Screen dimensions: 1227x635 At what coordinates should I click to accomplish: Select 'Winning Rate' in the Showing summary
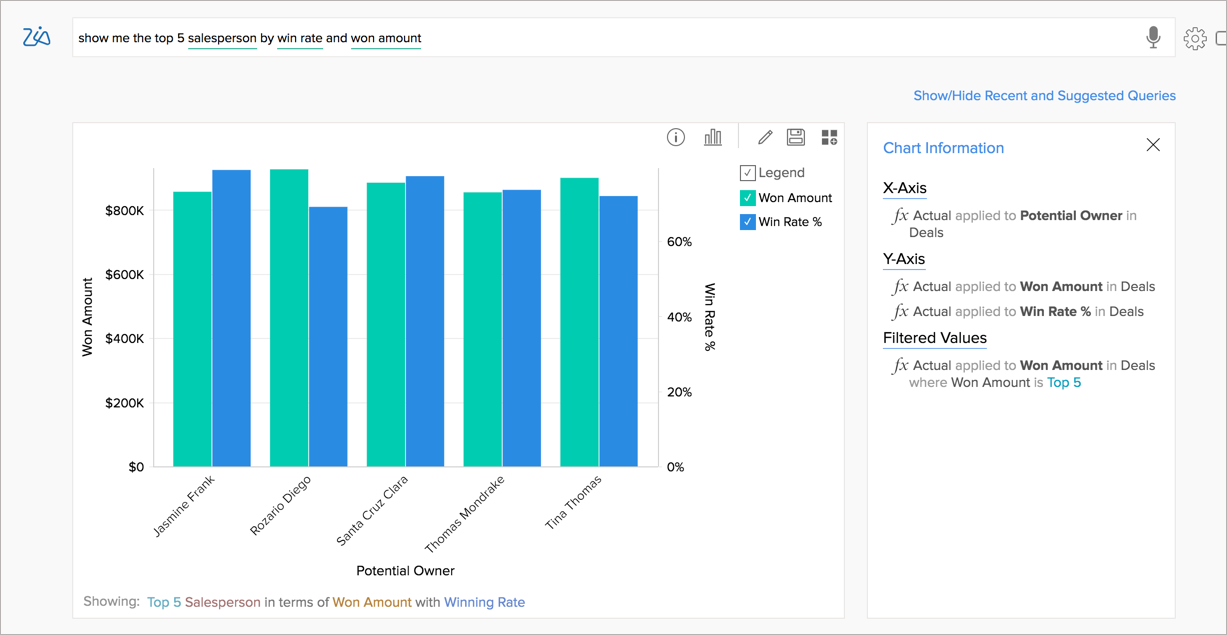[x=485, y=602]
